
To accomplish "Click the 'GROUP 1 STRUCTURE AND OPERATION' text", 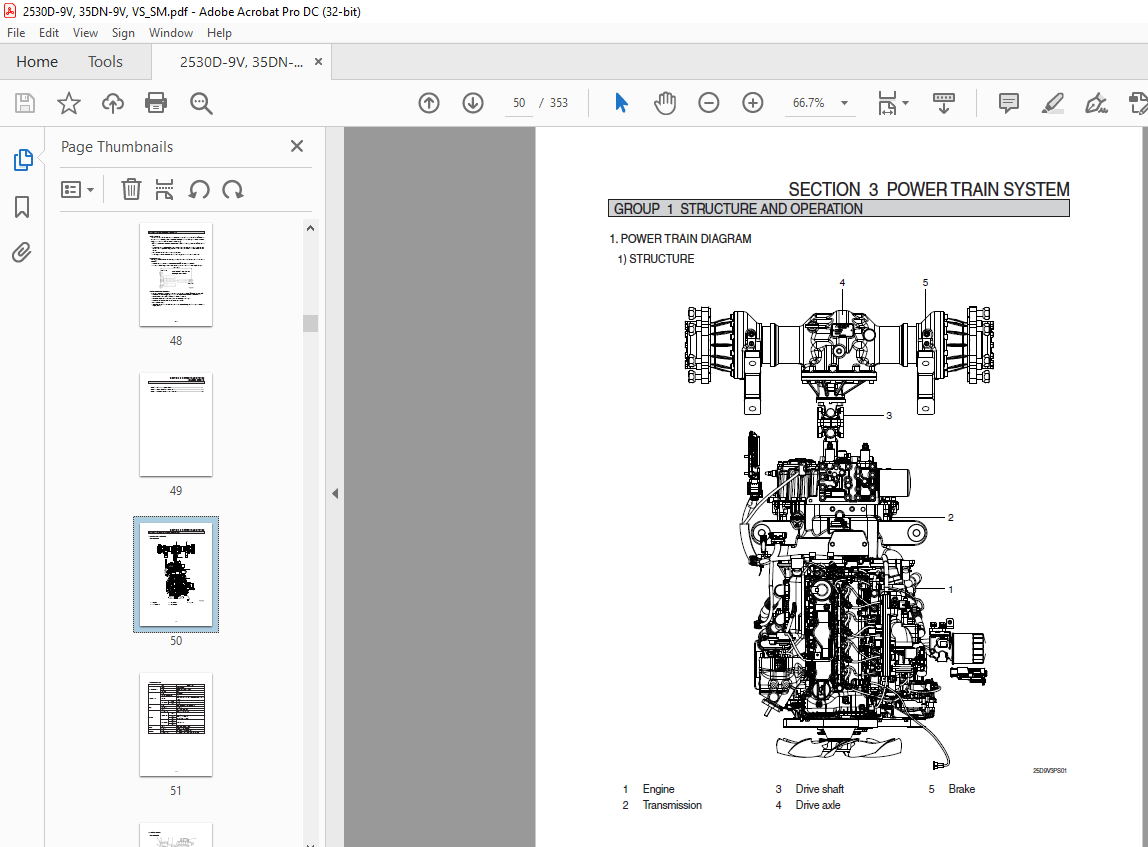I will 738,209.
